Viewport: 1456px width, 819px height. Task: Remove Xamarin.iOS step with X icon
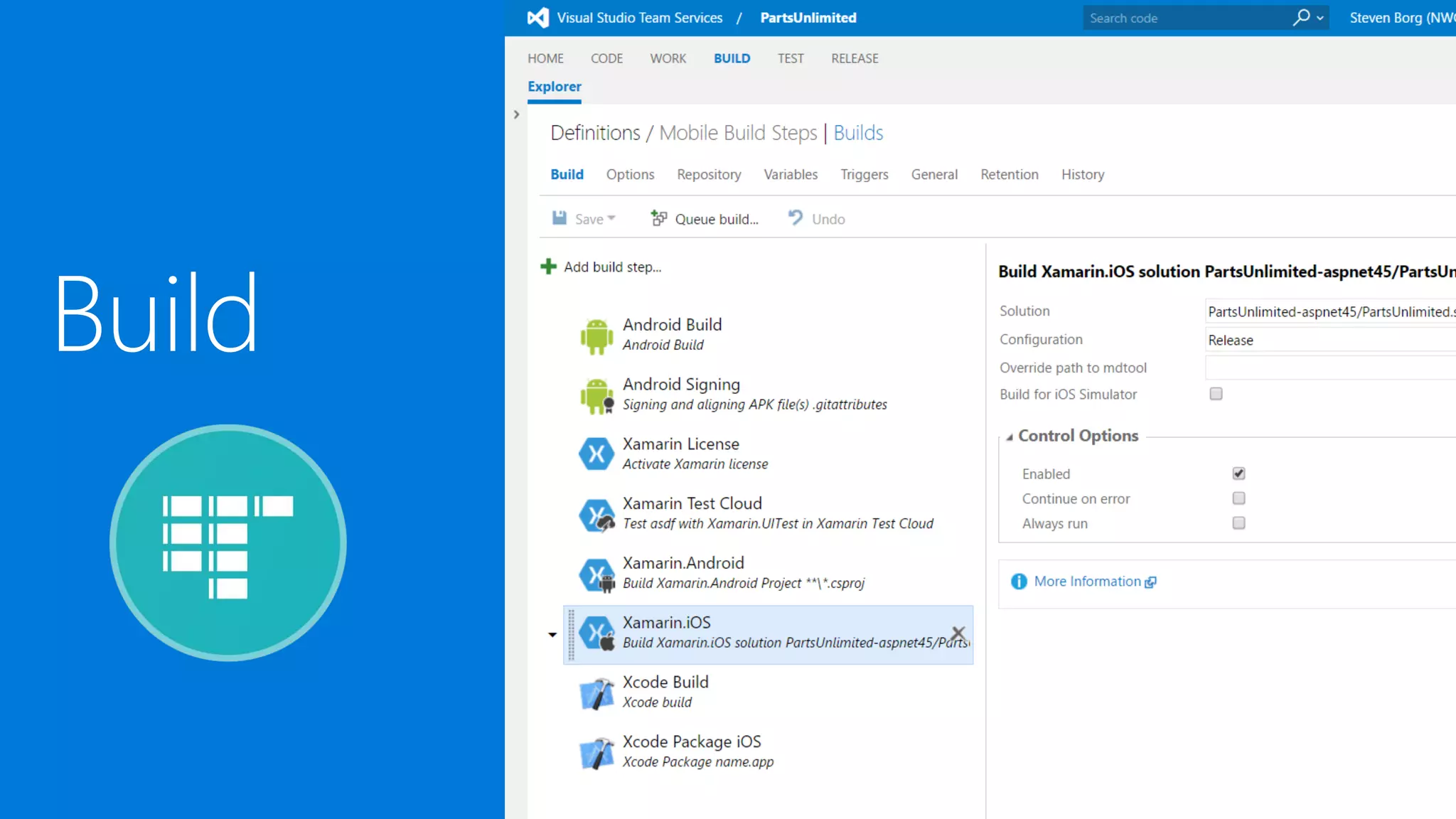958,632
